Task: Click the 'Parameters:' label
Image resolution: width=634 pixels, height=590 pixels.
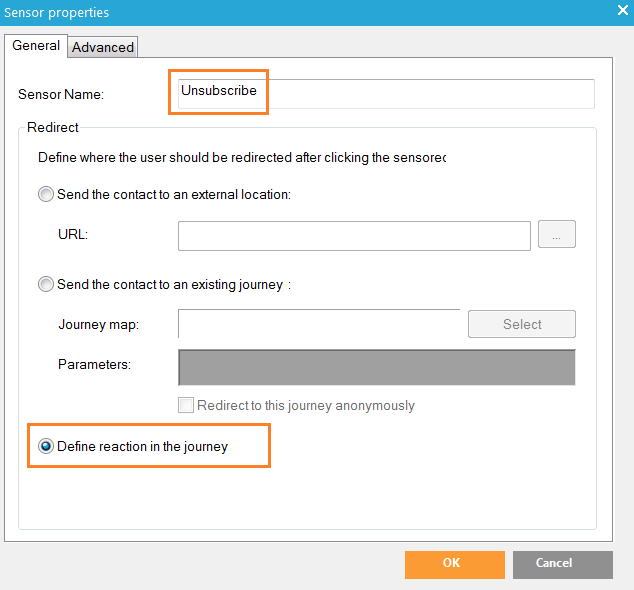Action: (x=94, y=365)
